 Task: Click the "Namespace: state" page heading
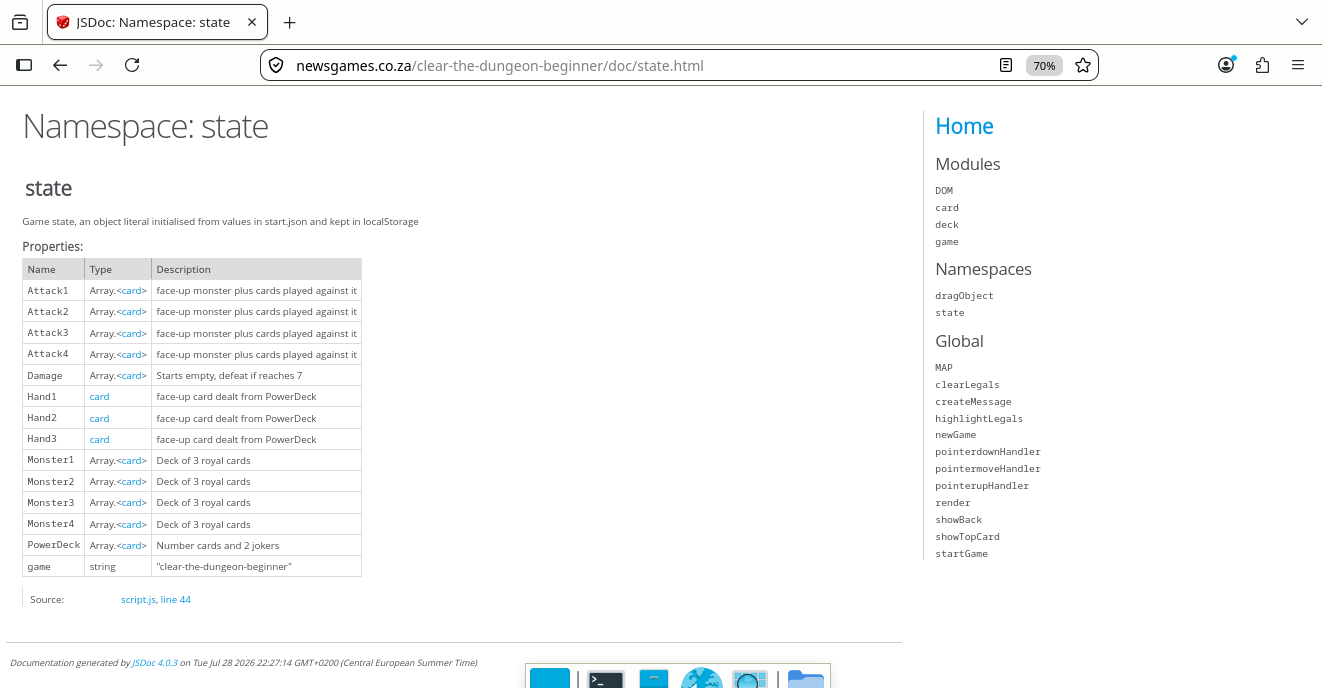point(146,127)
